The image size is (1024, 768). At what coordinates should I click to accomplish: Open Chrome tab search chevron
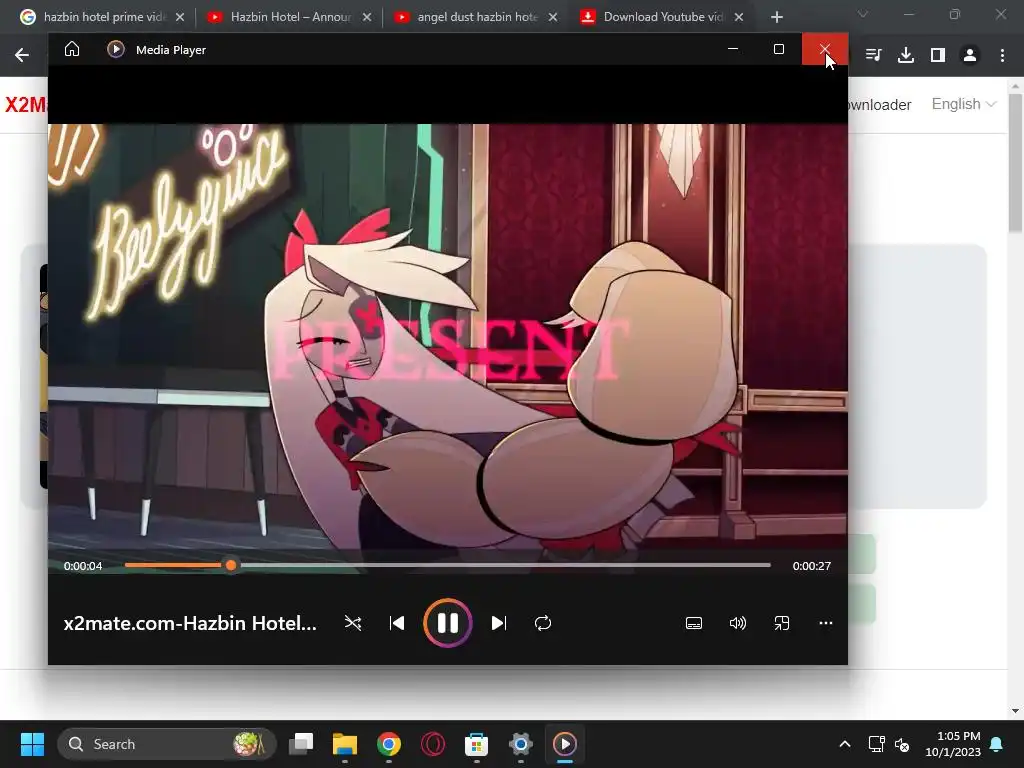click(863, 14)
